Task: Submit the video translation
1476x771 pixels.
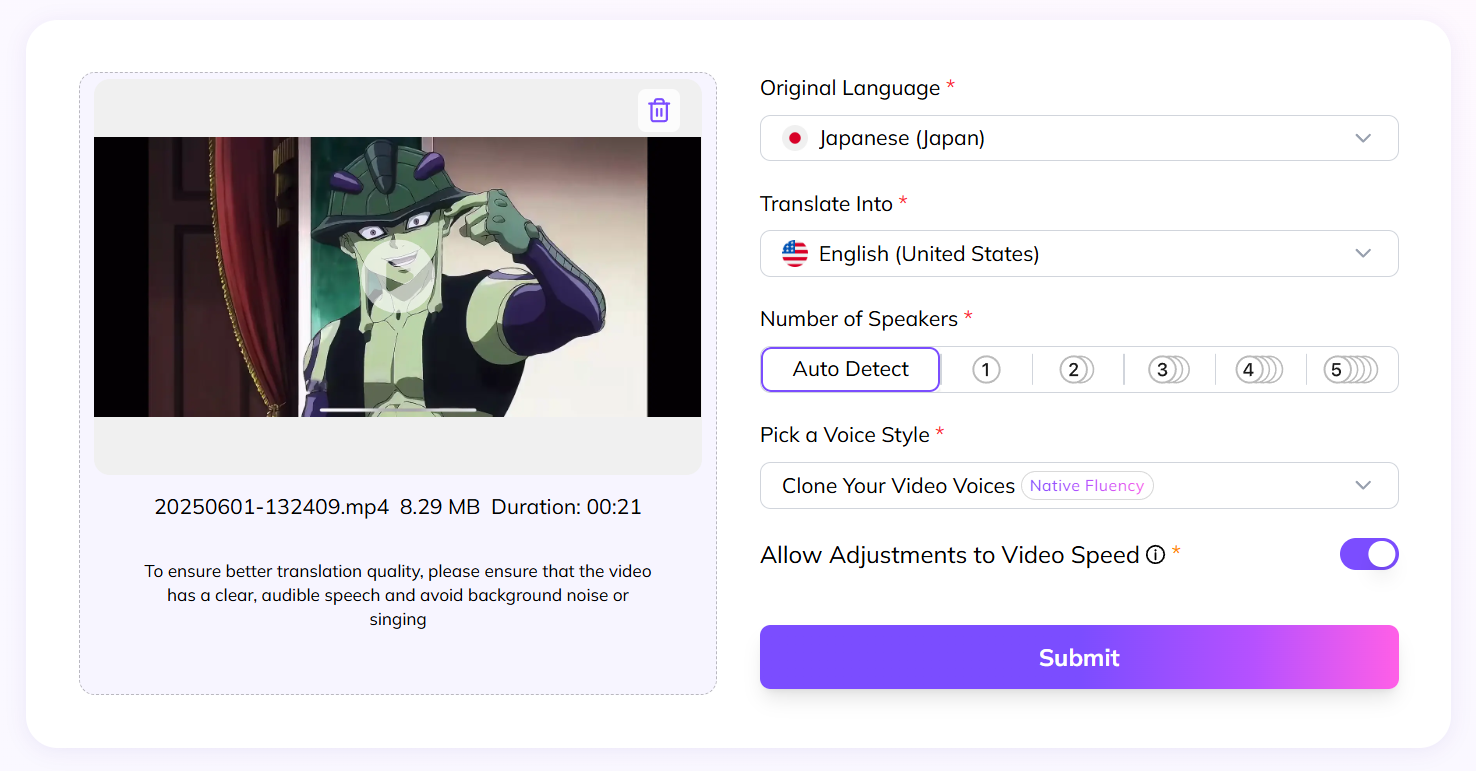Action: pos(1079,657)
